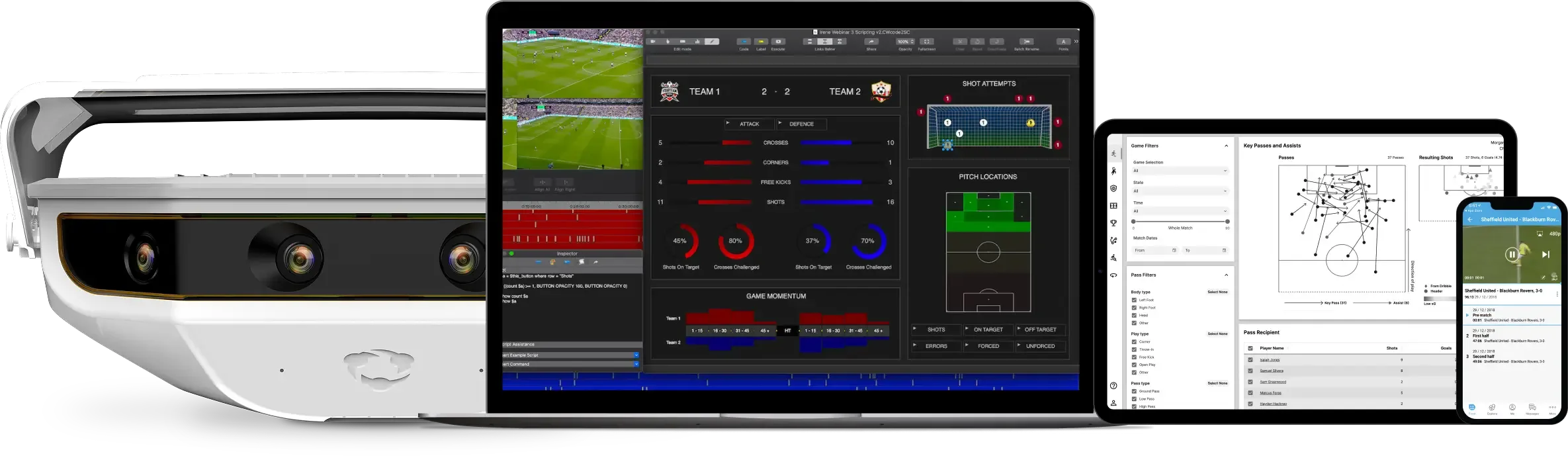Click the Match Dates To field
This screenshot has height=456, width=1568.
[x=1205, y=250]
